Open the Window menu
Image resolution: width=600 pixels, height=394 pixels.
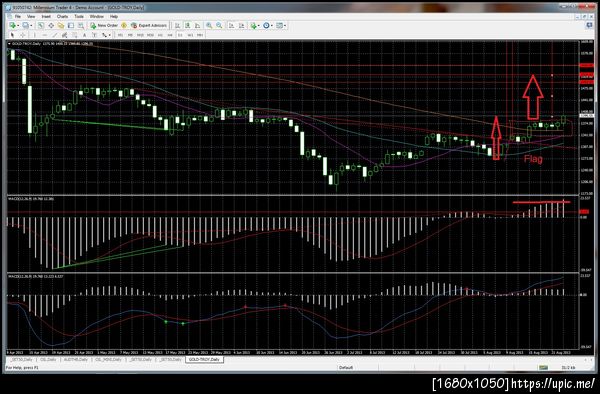point(96,16)
